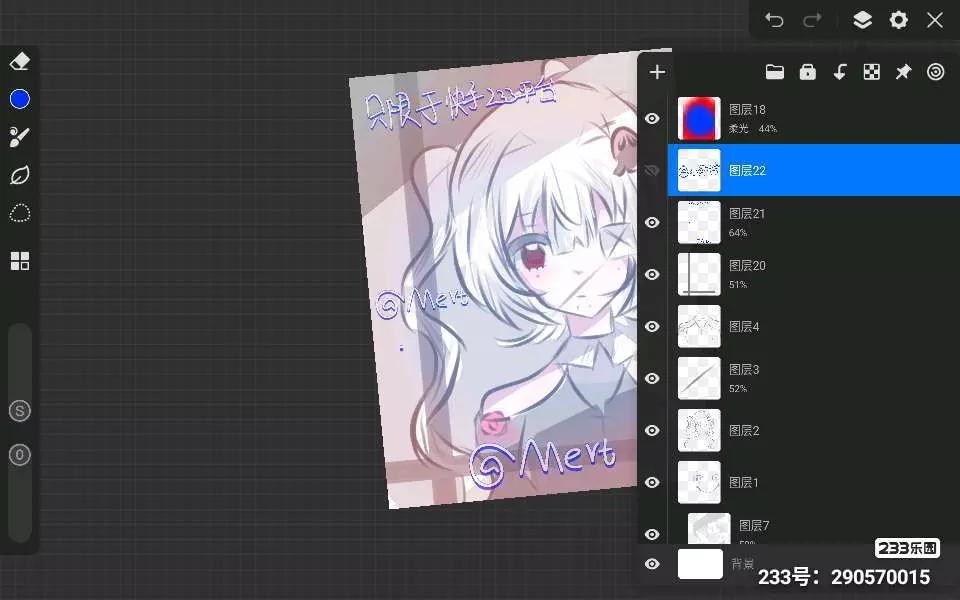Open settings gear
The height and width of the screenshot is (600, 960).
898,20
